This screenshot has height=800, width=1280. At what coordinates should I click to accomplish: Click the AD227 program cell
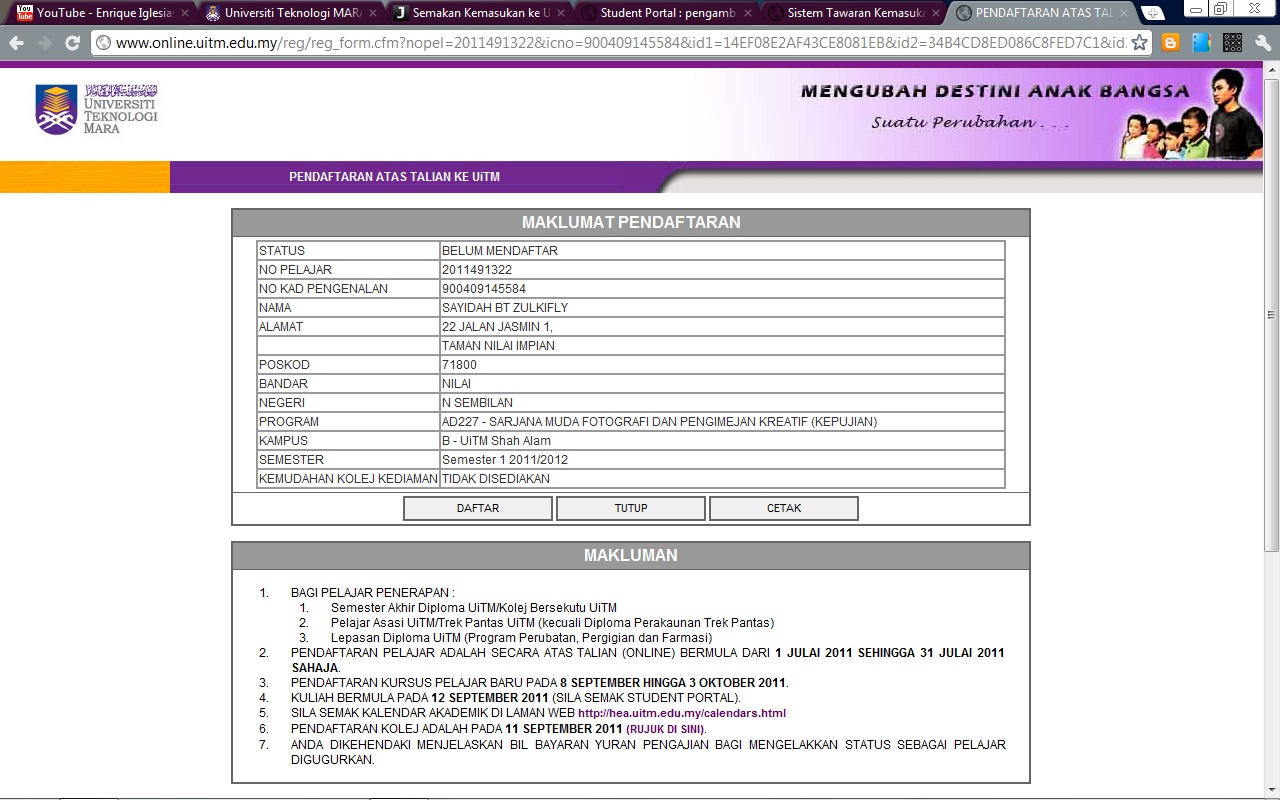[722, 422]
